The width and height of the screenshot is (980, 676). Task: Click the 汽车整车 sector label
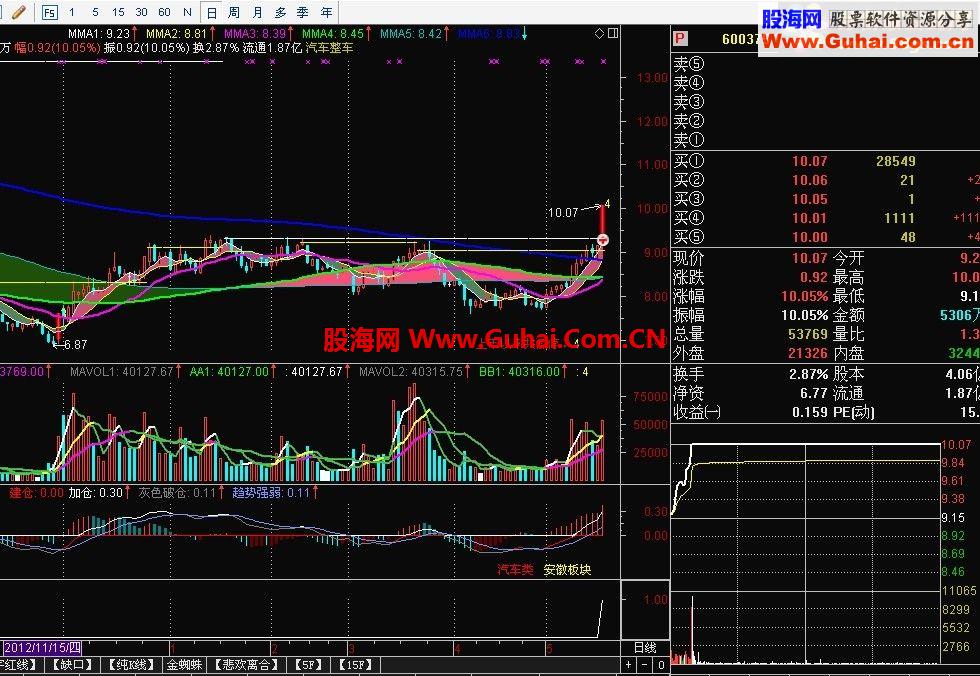(x=329, y=47)
